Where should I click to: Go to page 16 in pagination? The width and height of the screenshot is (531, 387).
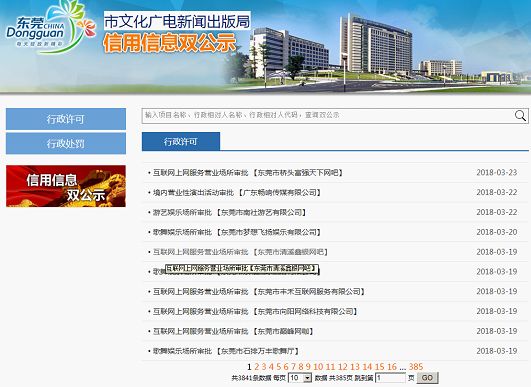point(392,367)
